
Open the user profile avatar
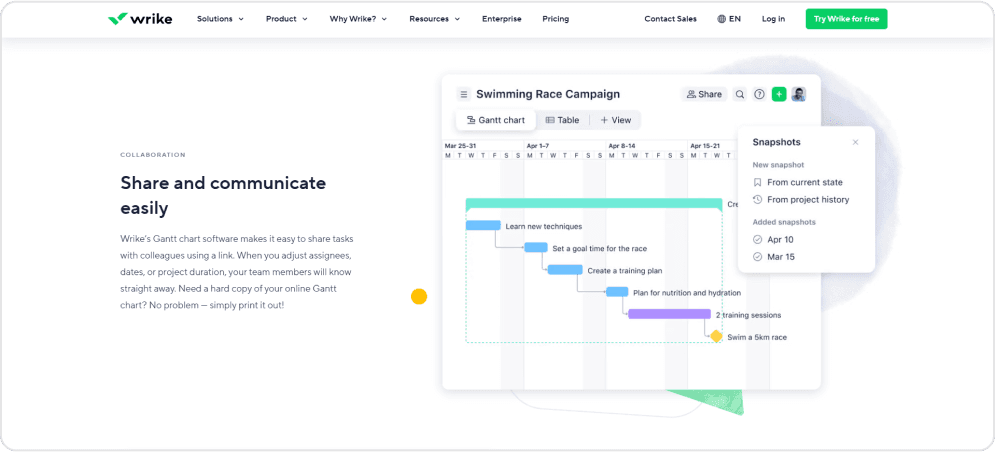point(798,94)
